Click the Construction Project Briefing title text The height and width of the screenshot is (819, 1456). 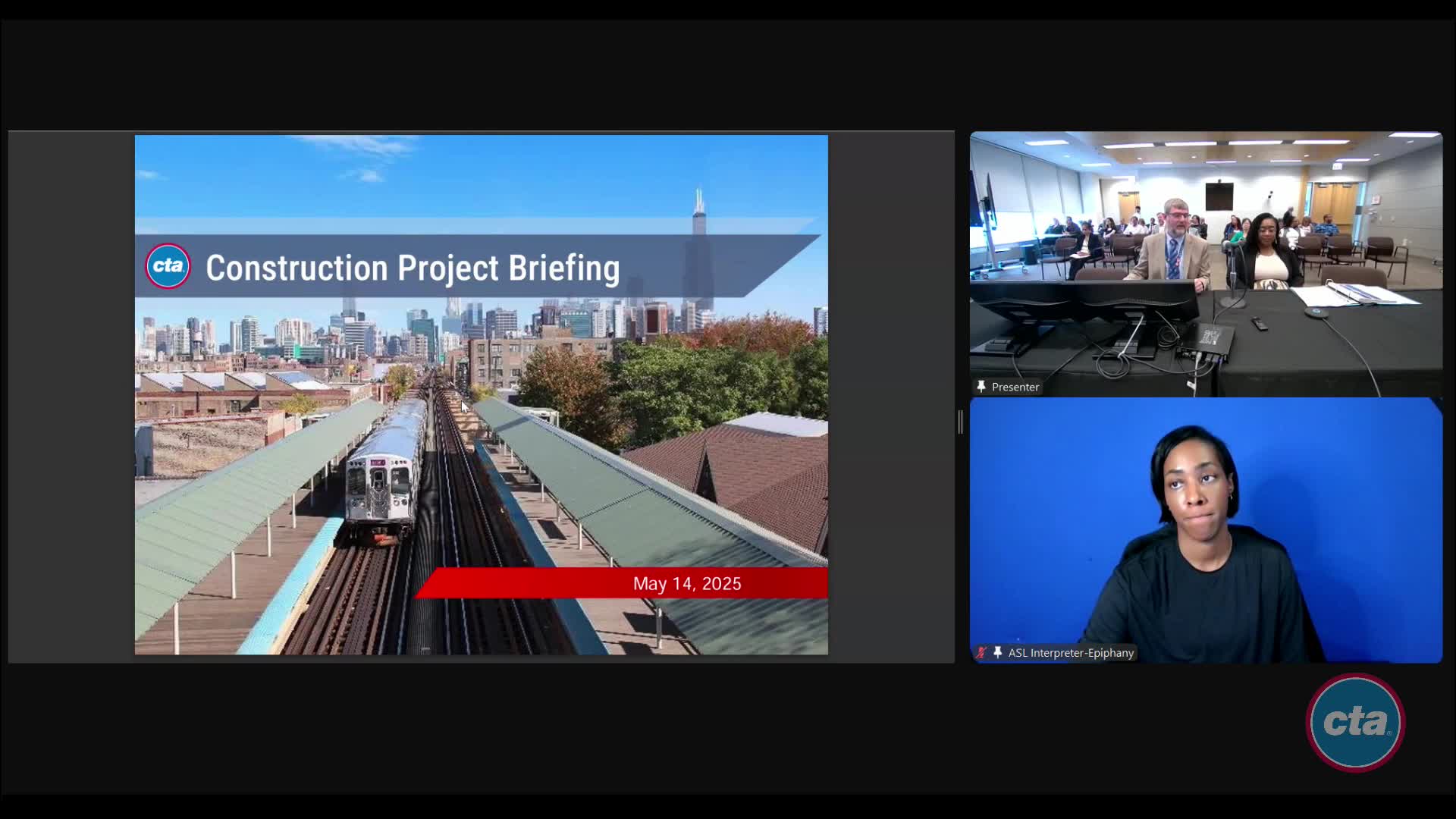point(413,268)
